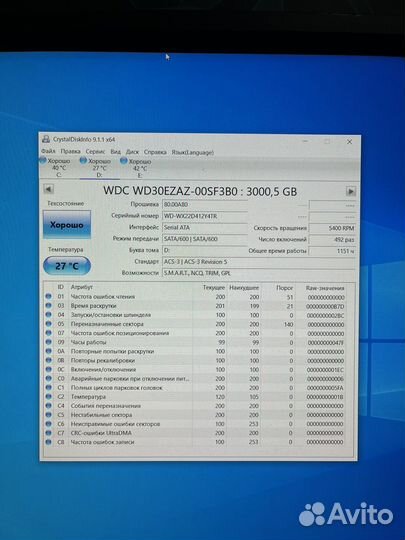Viewport: 405px width, 540px height.
Task: Select the Частота ошибок чтения attribute
Action: (x=103, y=297)
